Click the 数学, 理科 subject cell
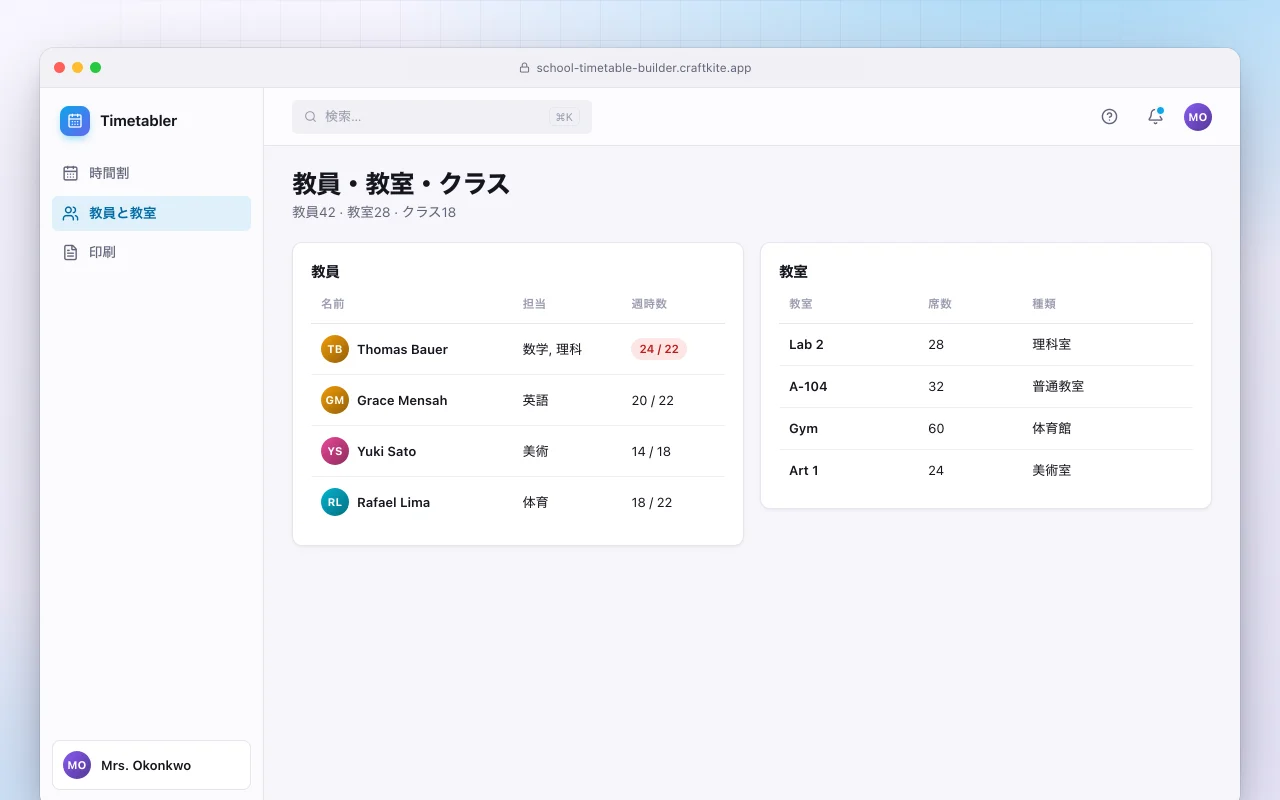This screenshot has width=1280, height=800. pyautogui.click(x=552, y=349)
